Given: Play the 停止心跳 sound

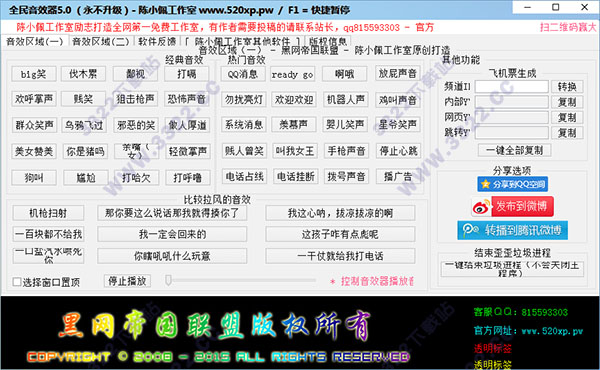Looking at the screenshot, I should click(398, 151).
